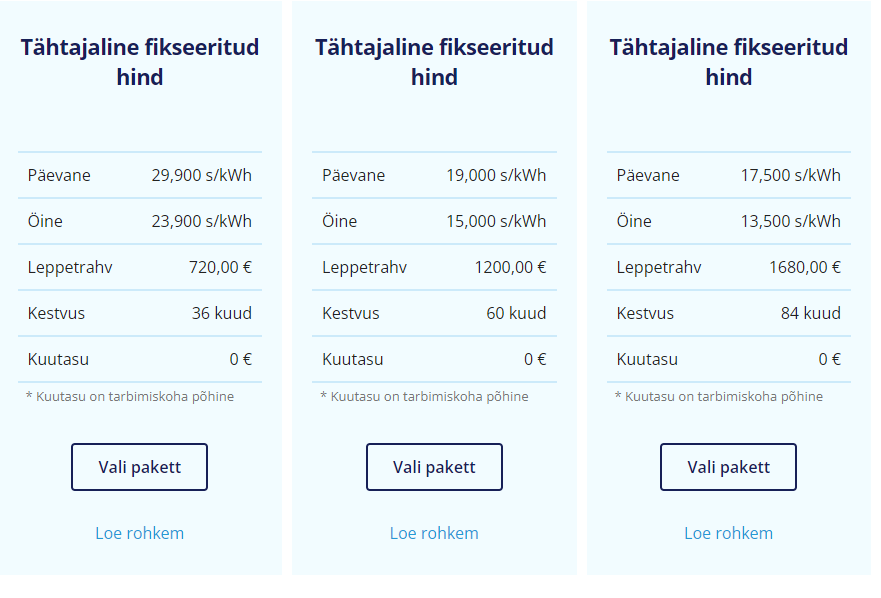The height and width of the screenshot is (598, 881).
Task: Click the 19,000 s/kWh daytime price
Action: click(x=496, y=175)
